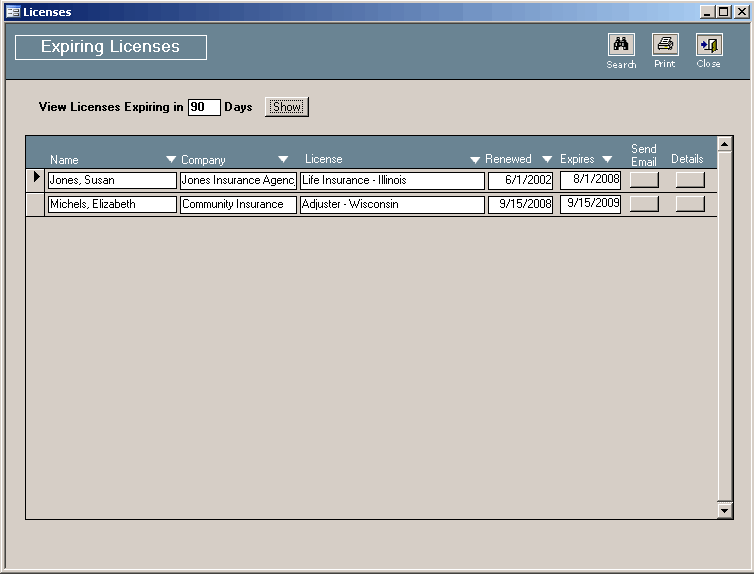Screen dimensions: 756x574
Task: Send email for Michels, Elizabeth row
Action: pos(644,204)
